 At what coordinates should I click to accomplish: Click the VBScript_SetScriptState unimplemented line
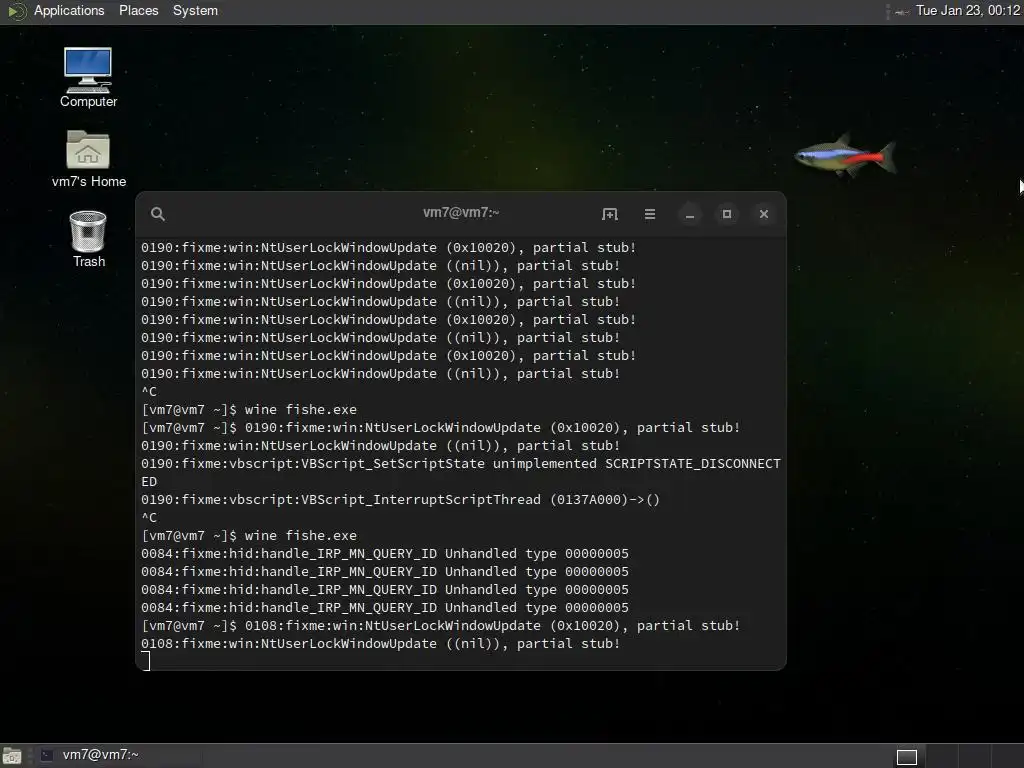point(460,472)
